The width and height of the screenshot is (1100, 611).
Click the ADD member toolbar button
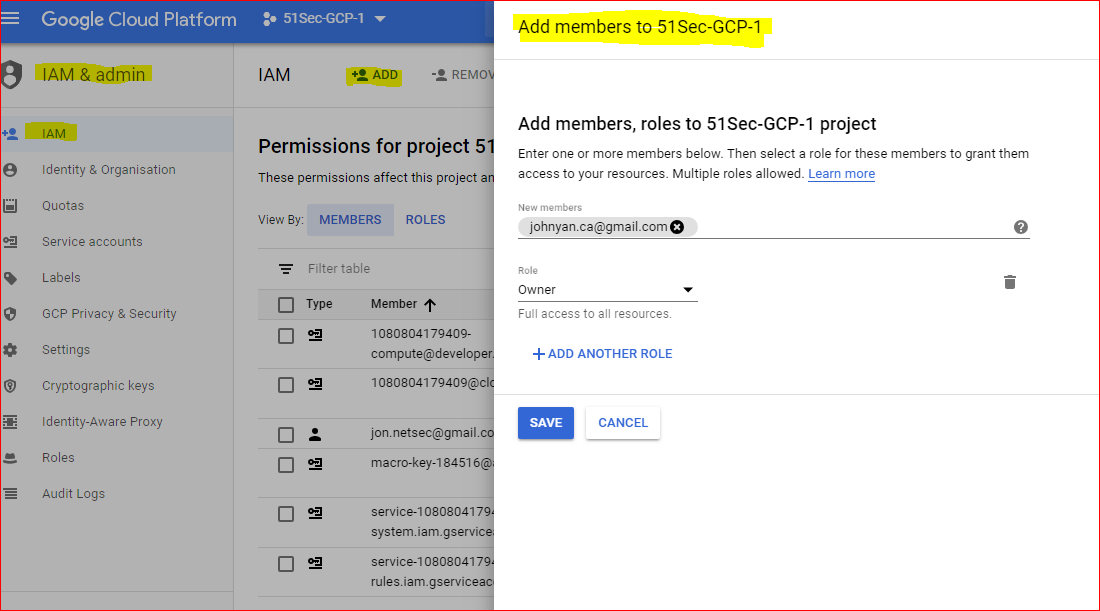pos(375,75)
